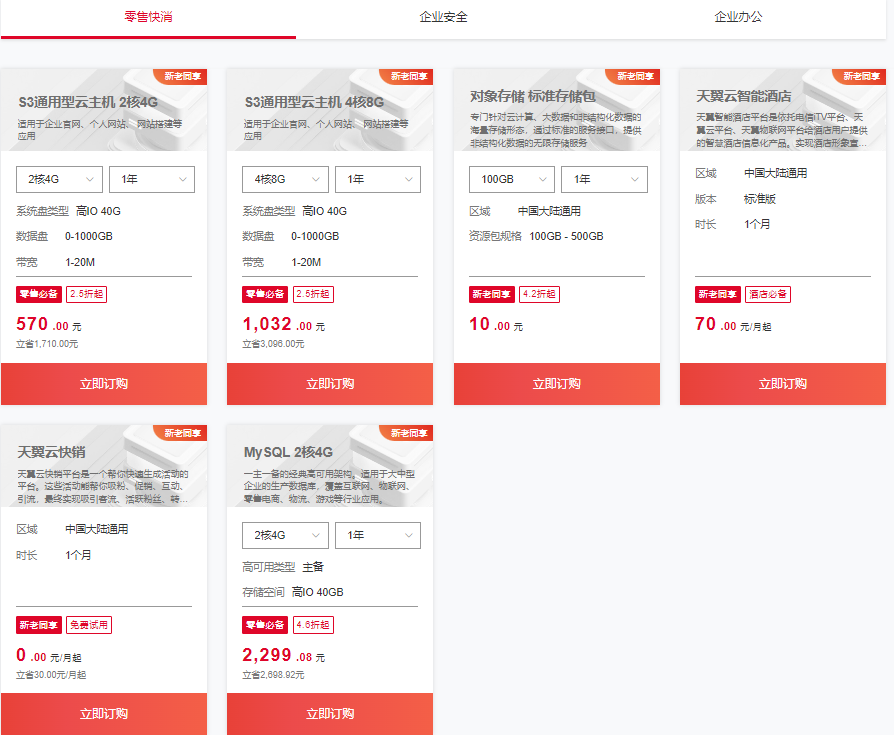Open the 1年 duration dropdown in S3 2核4G card
Image resolution: width=894 pixels, height=735 pixels.
(x=152, y=180)
